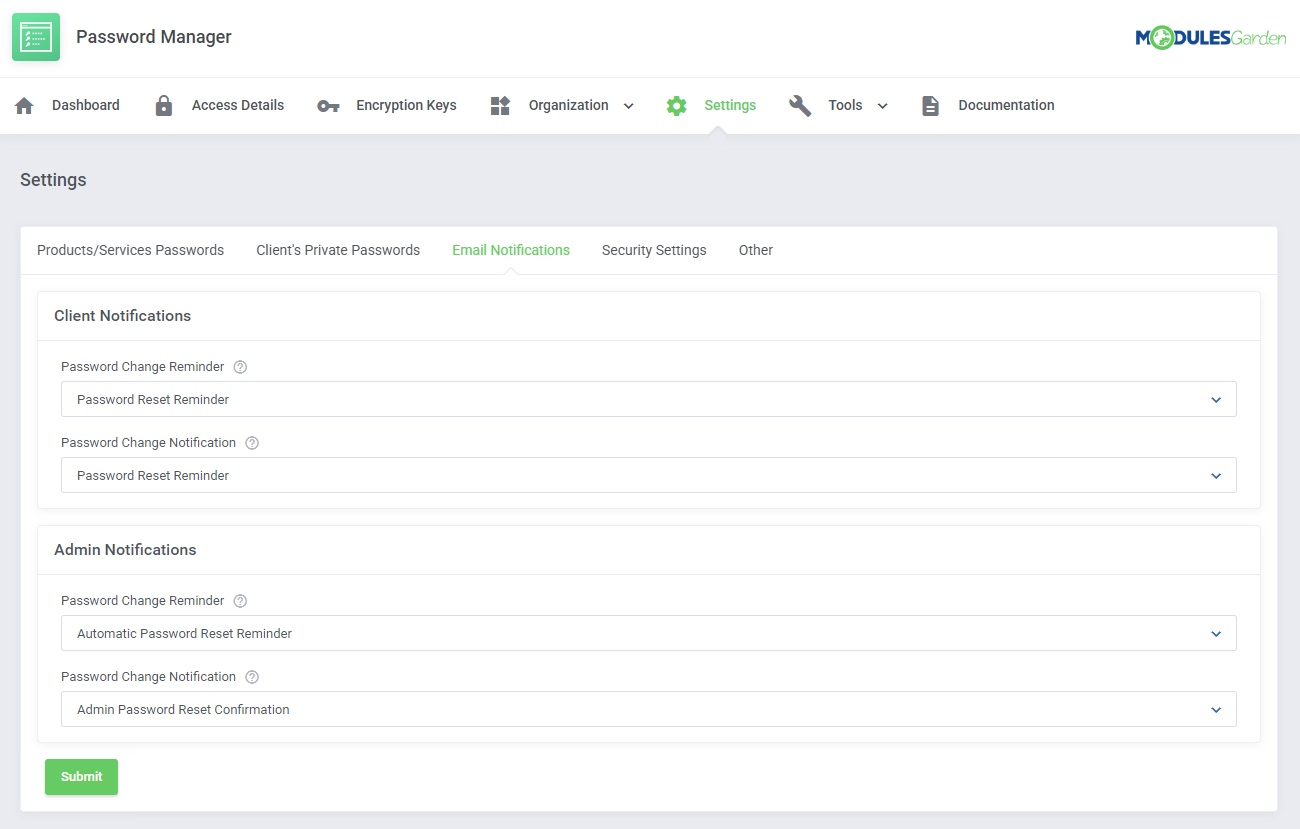Click the Settings page heading
Image resolution: width=1300 pixels, height=829 pixels.
53,180
